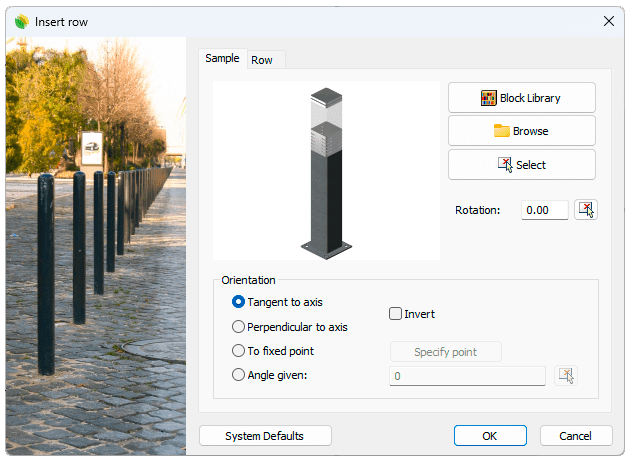Toggle the Invert checkbox
The image size is (630, 460).
[x=395, y=314]
